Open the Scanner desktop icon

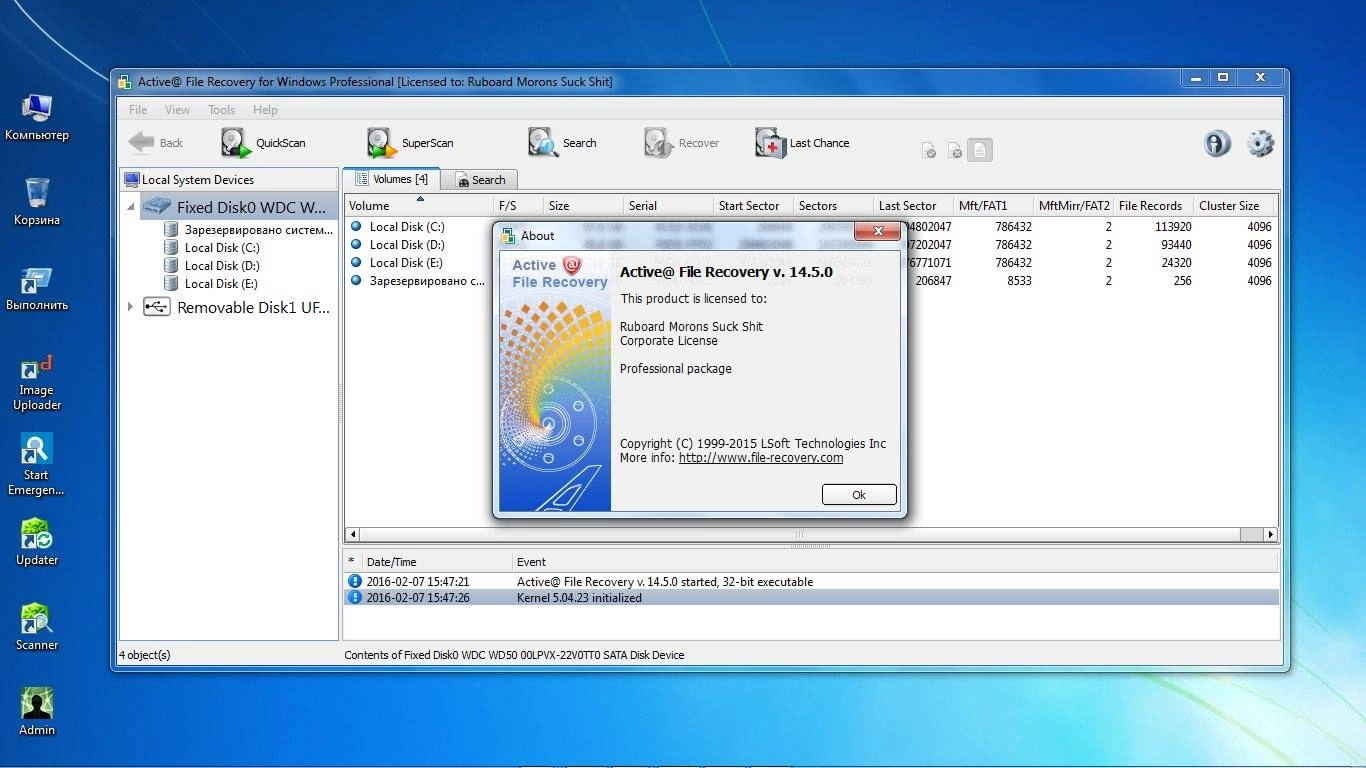point(37,627)
